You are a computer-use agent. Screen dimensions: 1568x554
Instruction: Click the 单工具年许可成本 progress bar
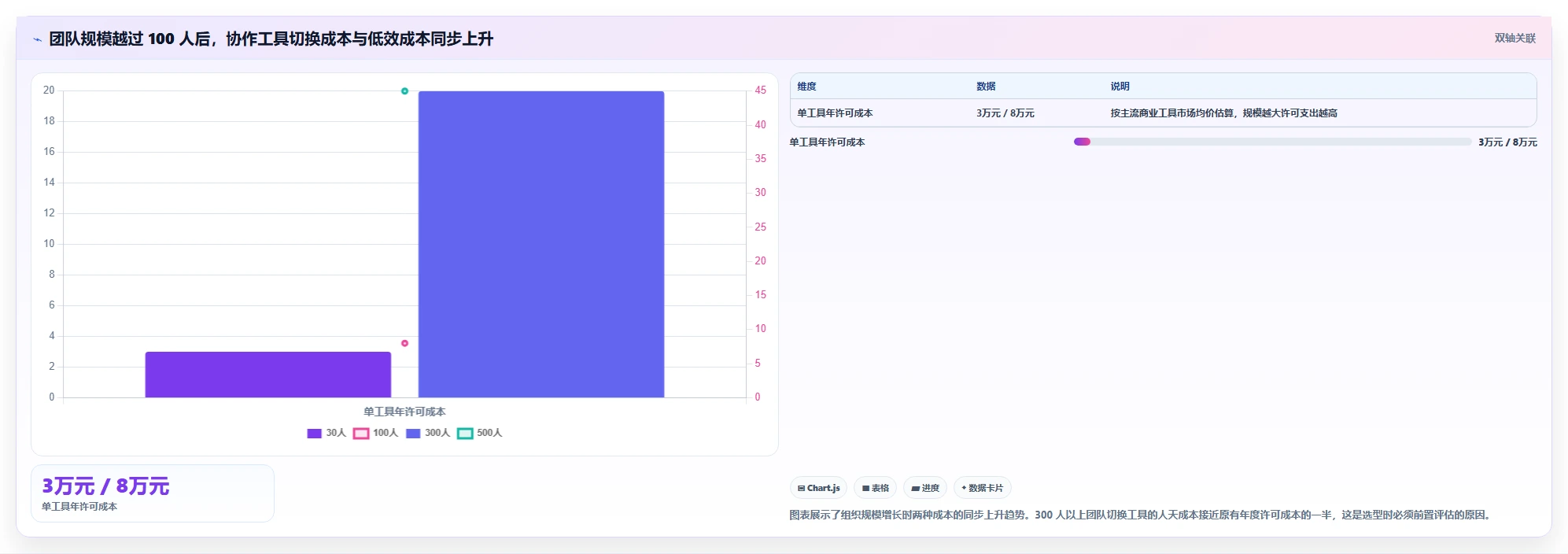[x=1272, y=142]
